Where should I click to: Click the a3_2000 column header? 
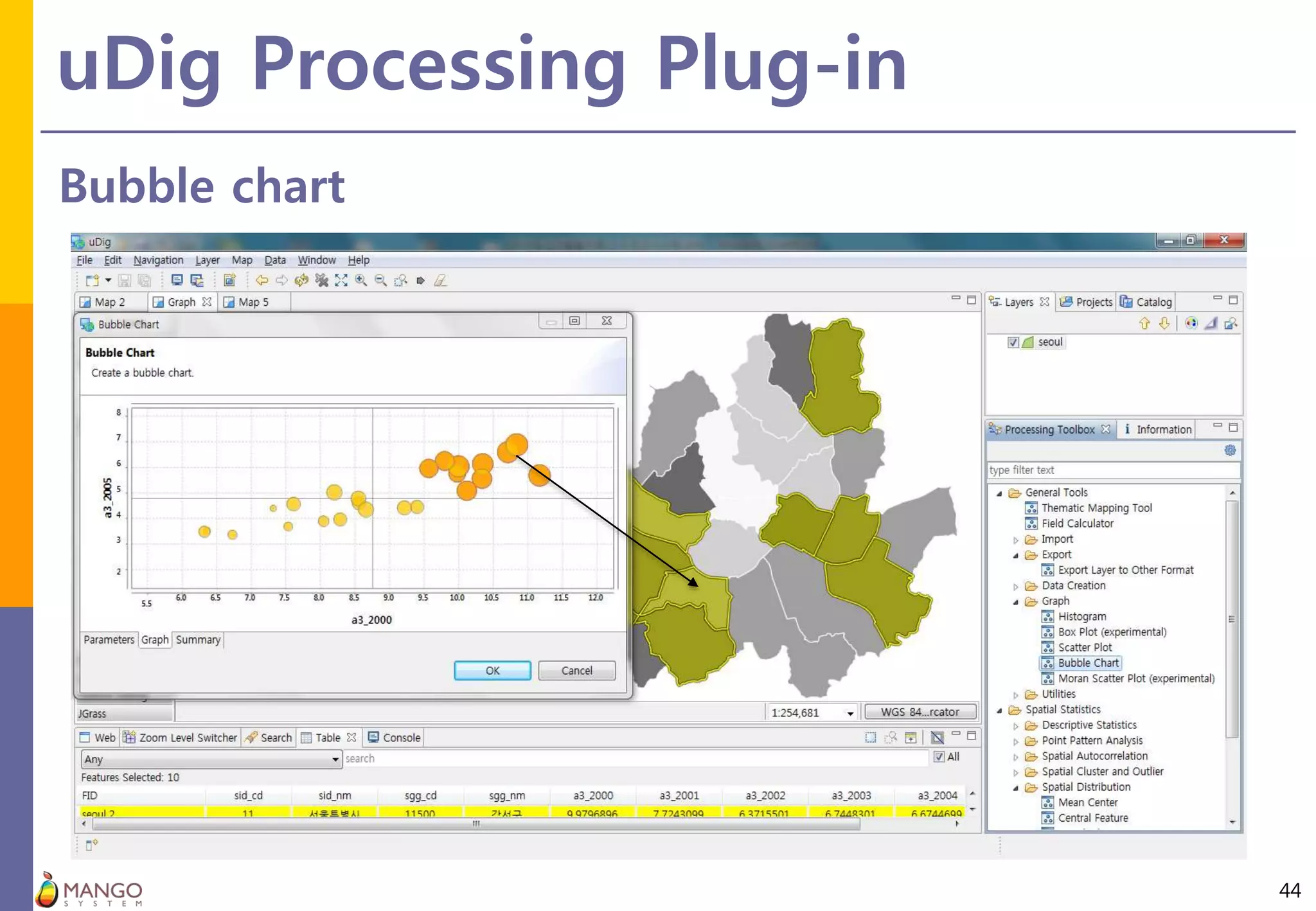592,795
